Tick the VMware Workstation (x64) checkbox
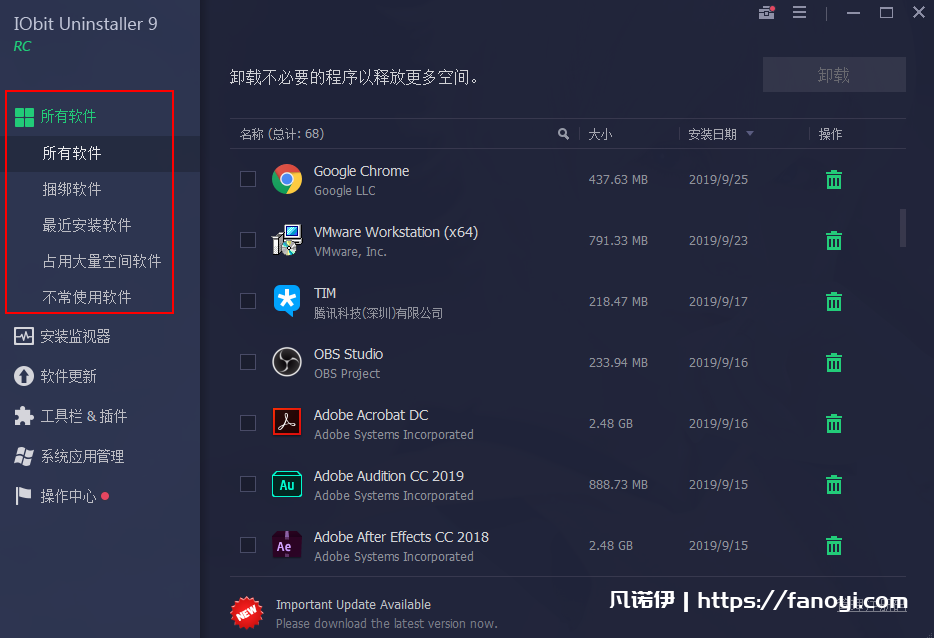The width and height of the screenshot is (934, 638). point(248,240)
